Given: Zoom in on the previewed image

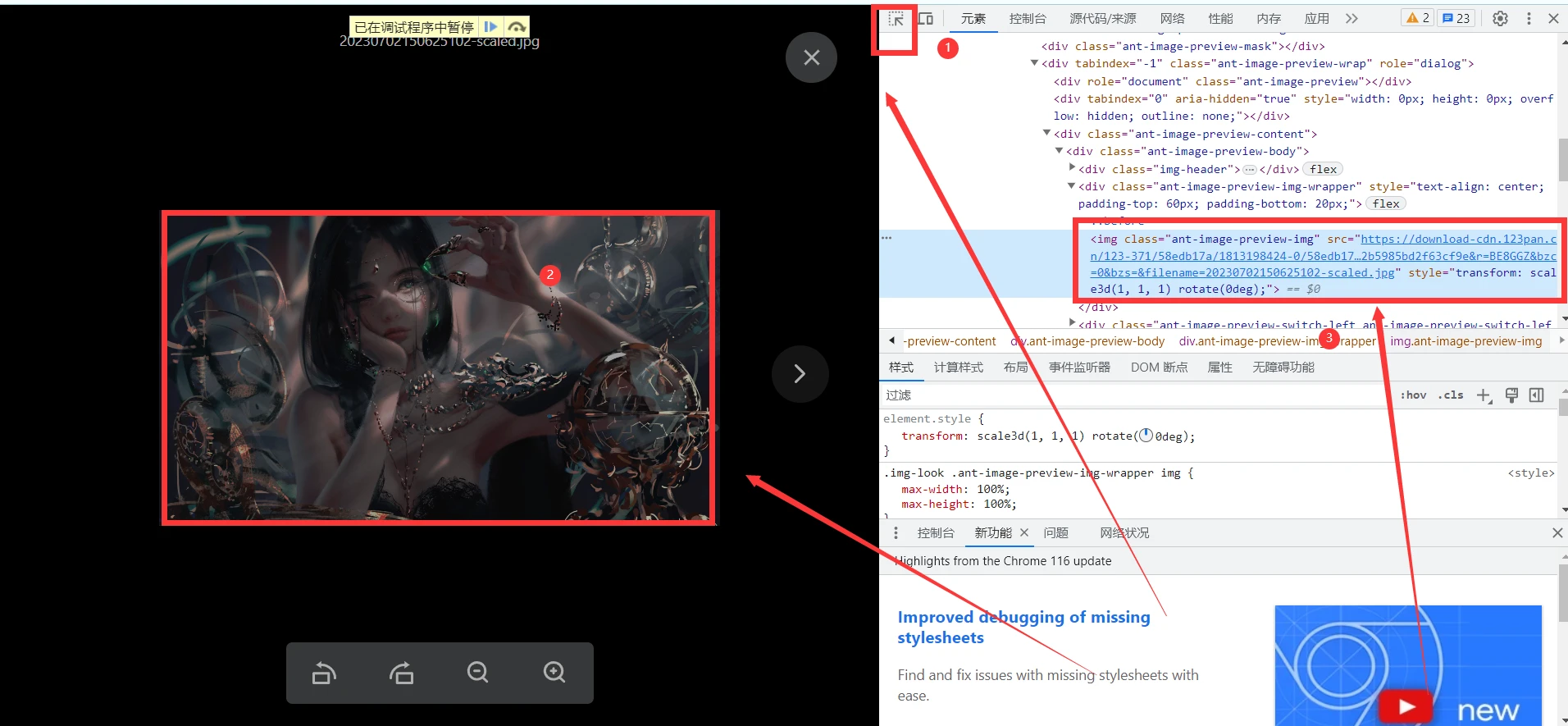Looking at the screenshot, I should point(554,673).
